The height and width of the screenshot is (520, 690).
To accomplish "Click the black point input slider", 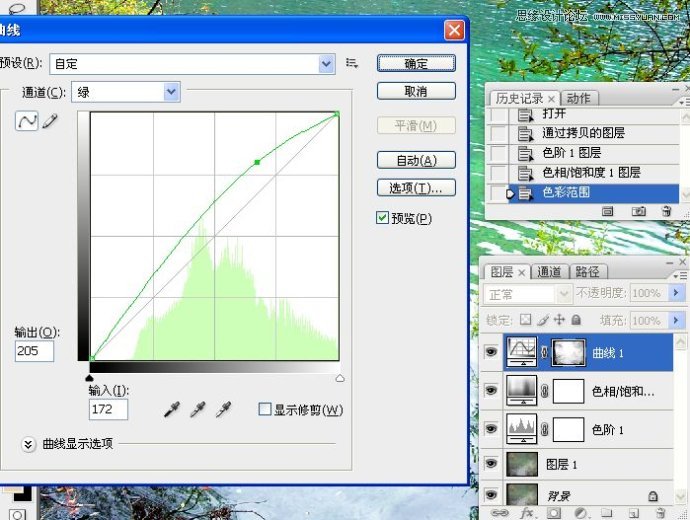I will (89, 378).
